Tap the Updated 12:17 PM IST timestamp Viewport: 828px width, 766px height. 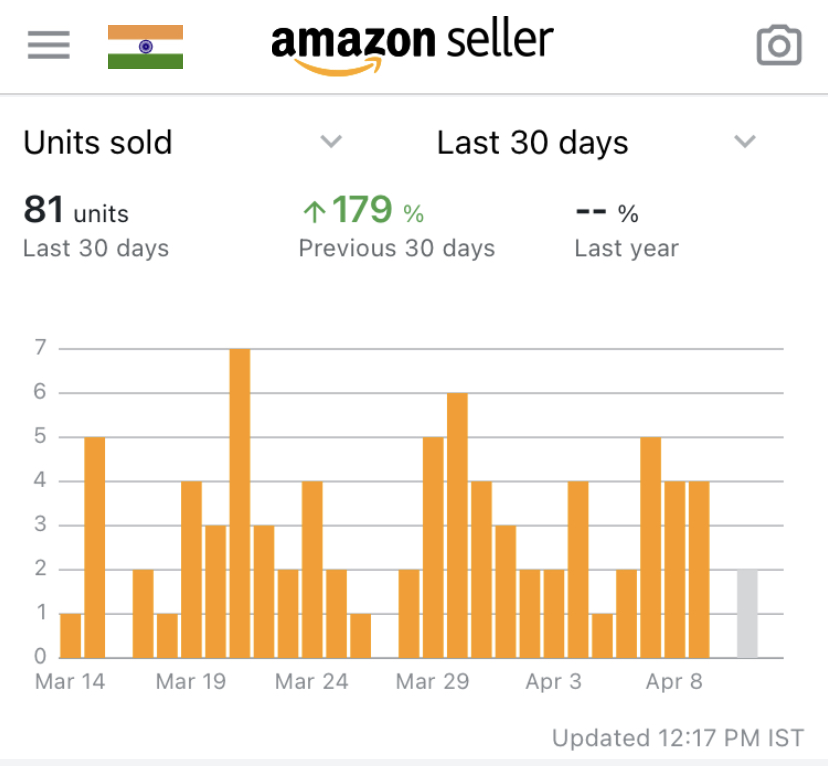pyautogui.click(x=678, y=738)
